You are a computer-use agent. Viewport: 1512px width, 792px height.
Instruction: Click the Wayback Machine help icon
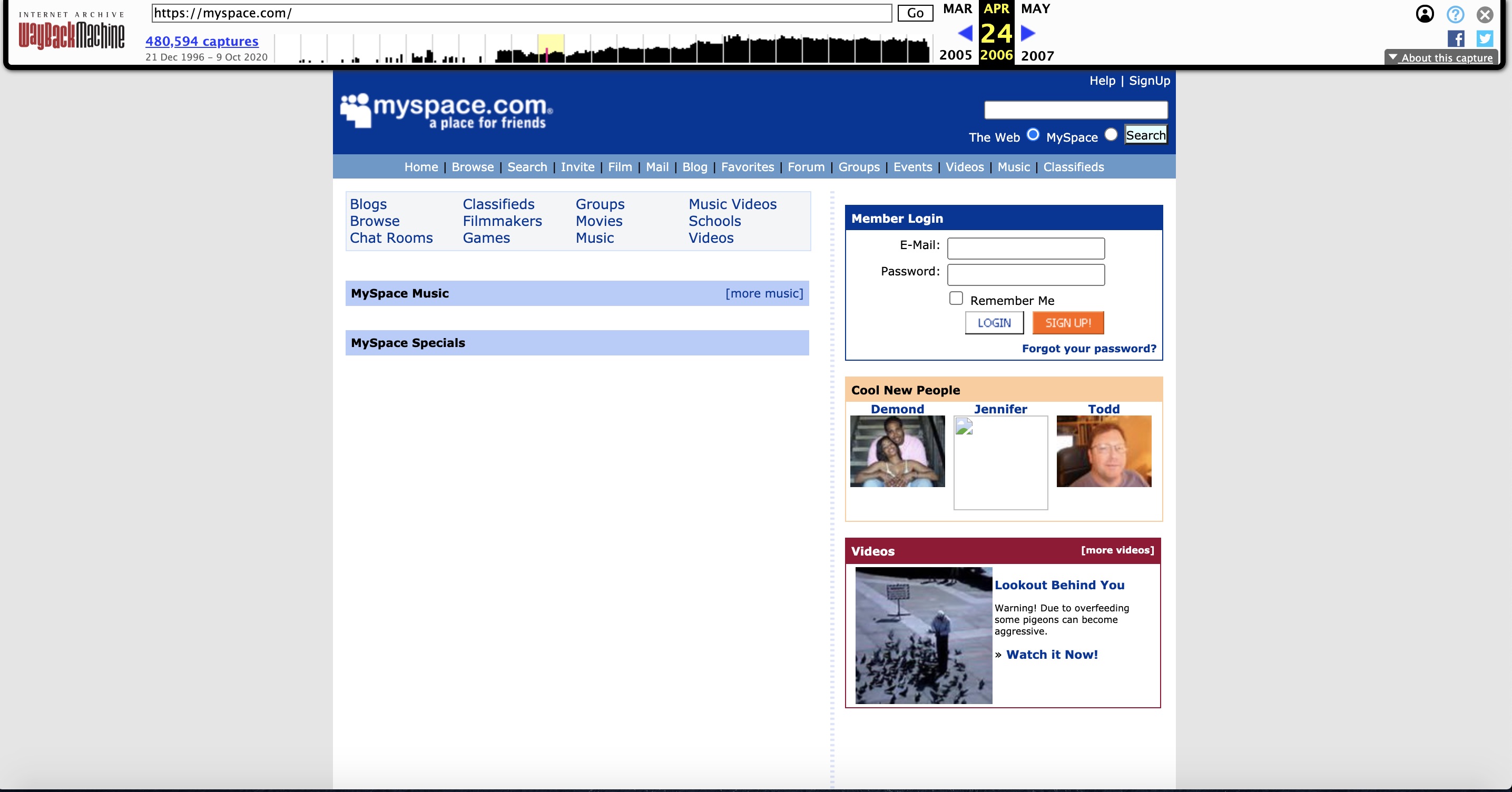click(x=1455, y=14)
